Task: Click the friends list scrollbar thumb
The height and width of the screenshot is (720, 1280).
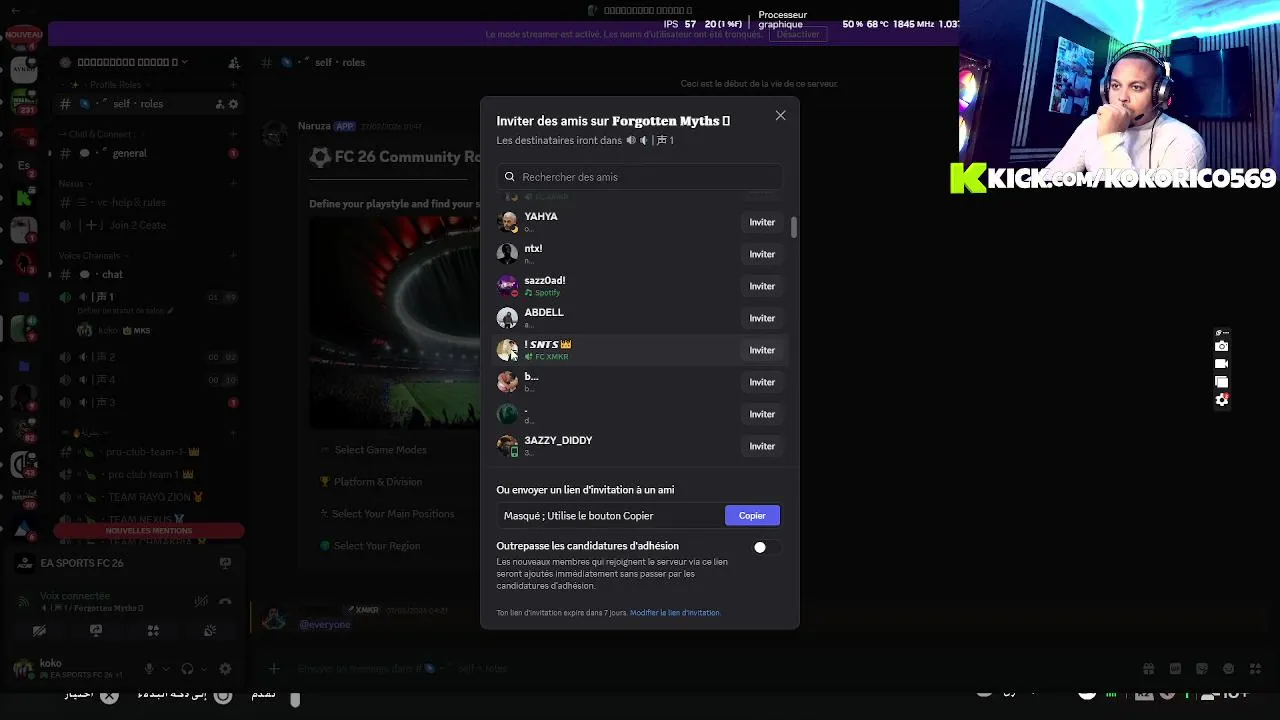Action: [x=794, y=227]
